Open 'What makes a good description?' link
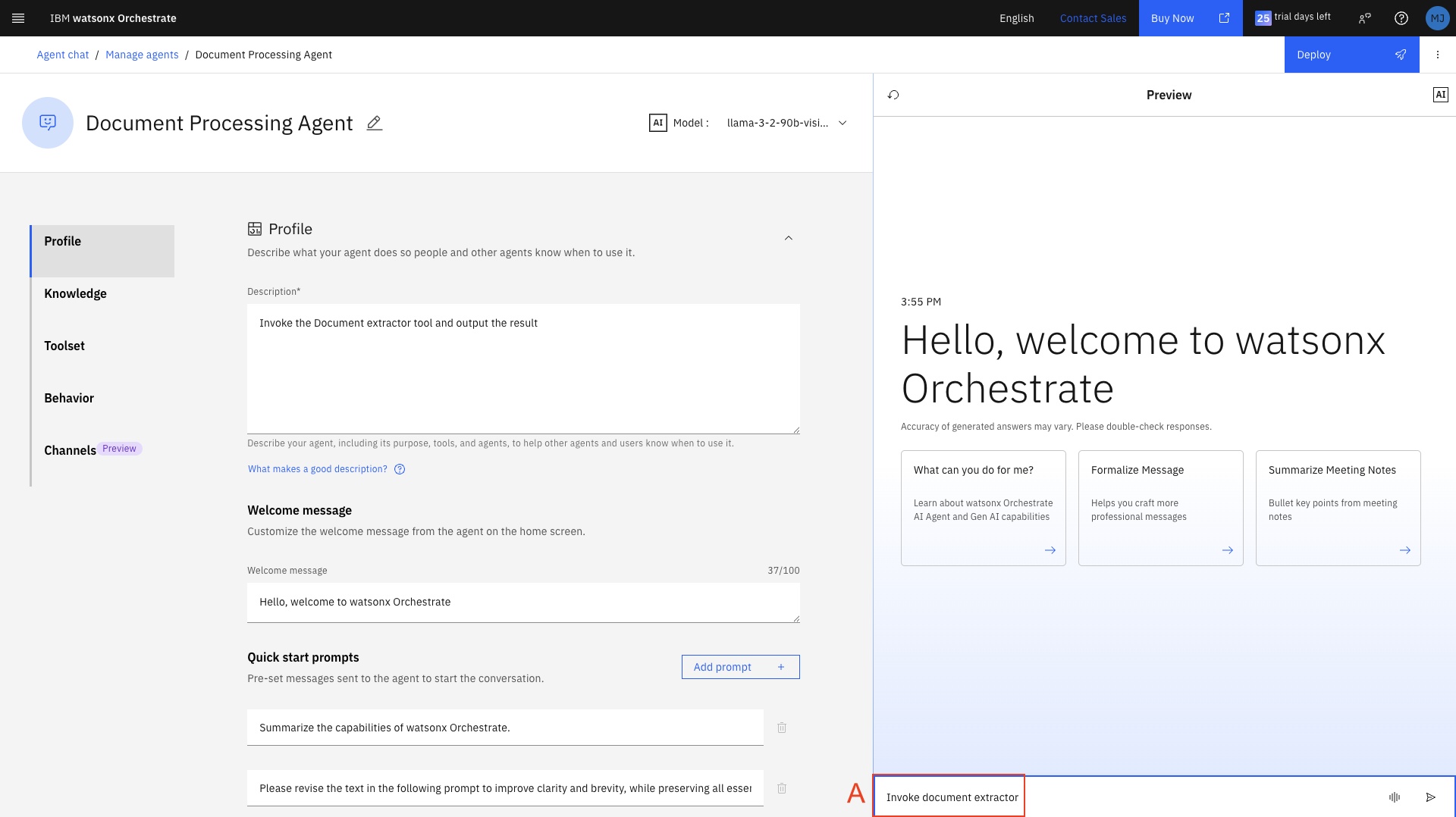 click(318, 469)
